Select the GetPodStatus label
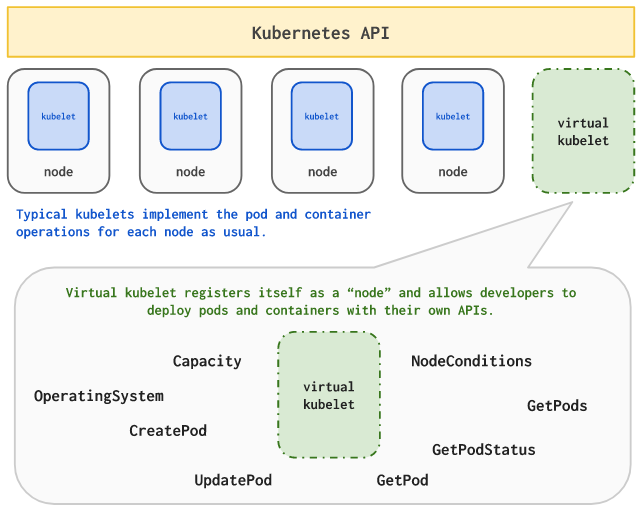The image size is (637, 513). click(x=483, y=450)
